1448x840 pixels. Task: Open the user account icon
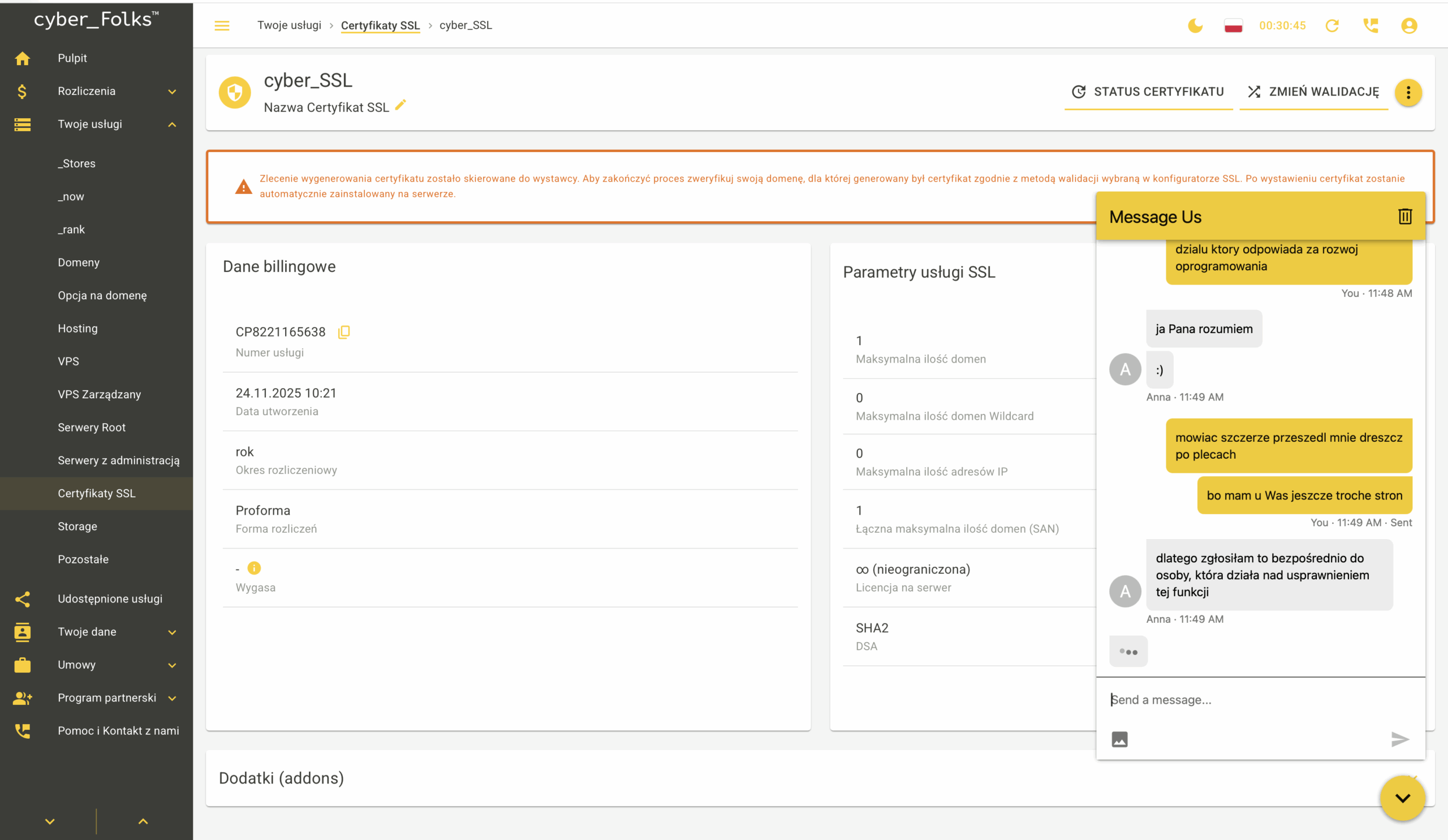point(1409,25)
